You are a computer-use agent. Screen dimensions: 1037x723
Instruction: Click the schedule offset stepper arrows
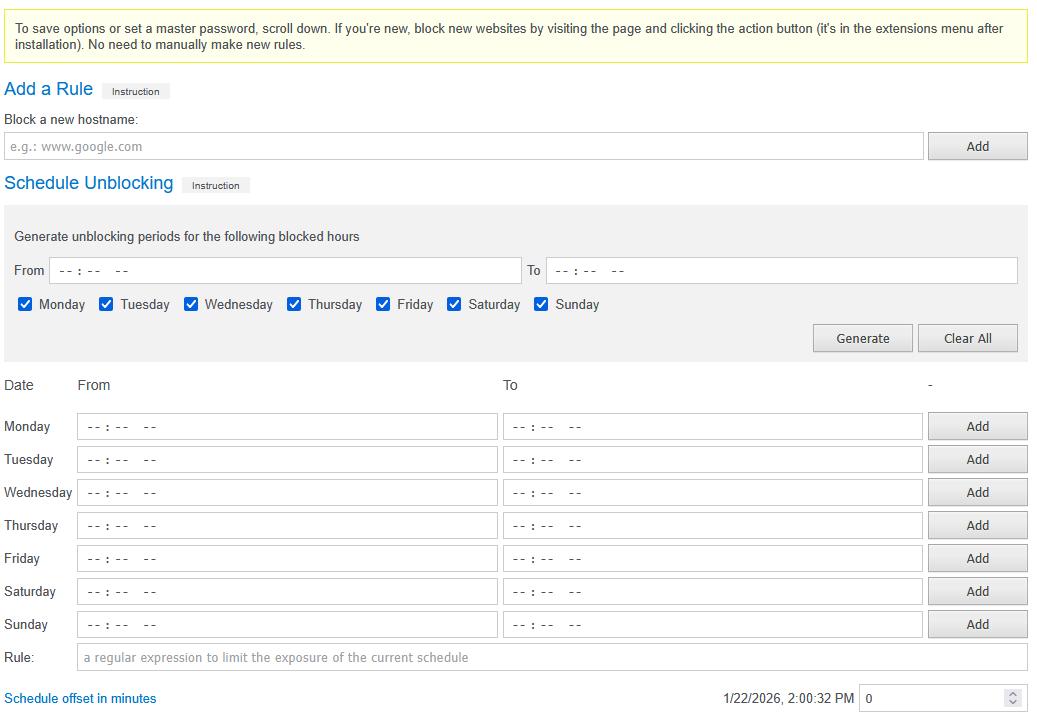click(x=1013, y=698)
